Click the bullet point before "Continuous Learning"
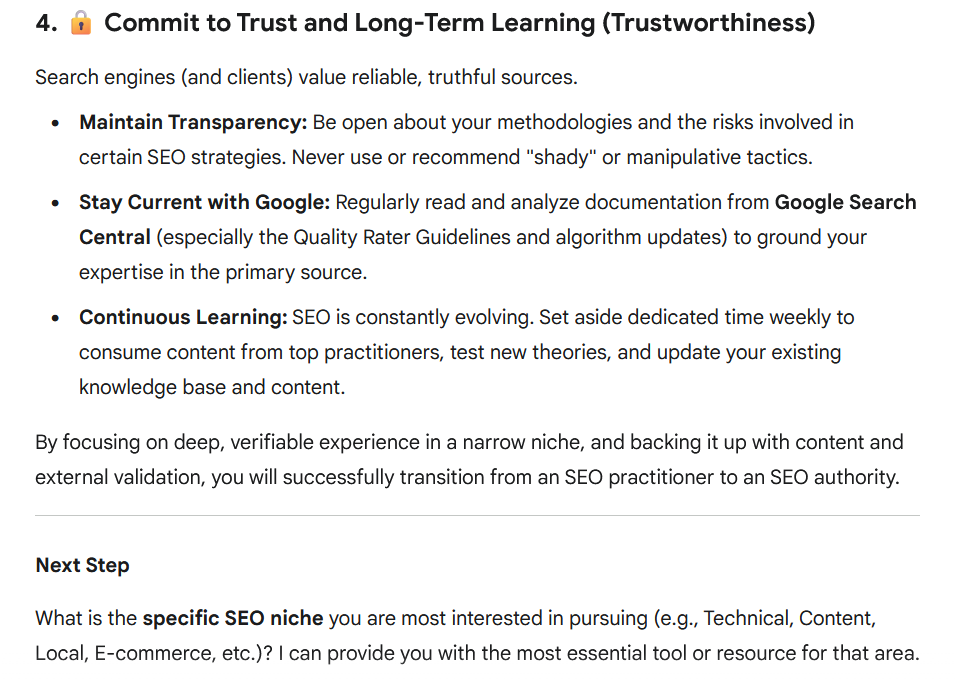The image size is (955, 679). click(56, 319)
